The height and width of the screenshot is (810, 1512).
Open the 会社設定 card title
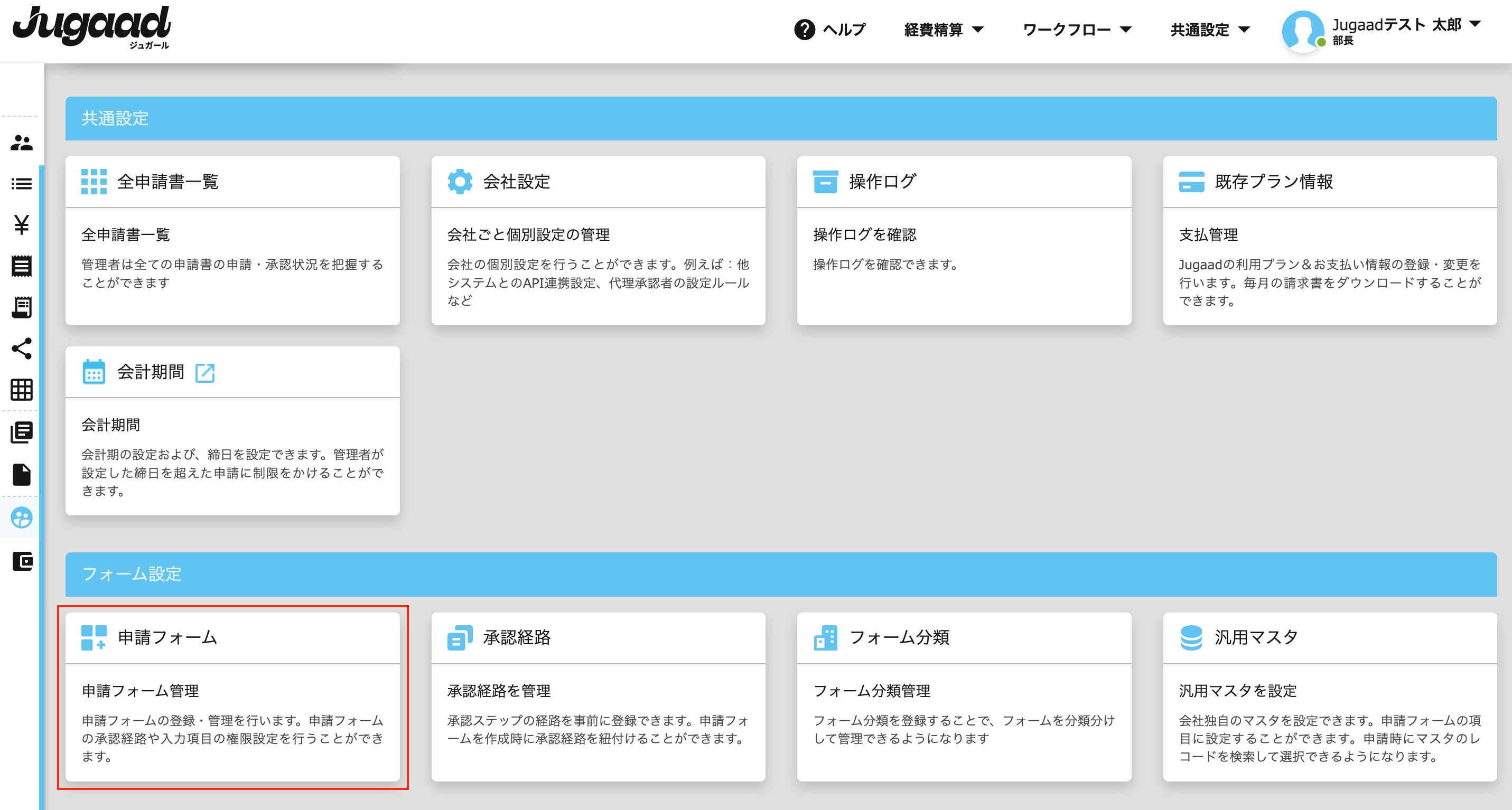pyautogui.click(x=517, y=182)
